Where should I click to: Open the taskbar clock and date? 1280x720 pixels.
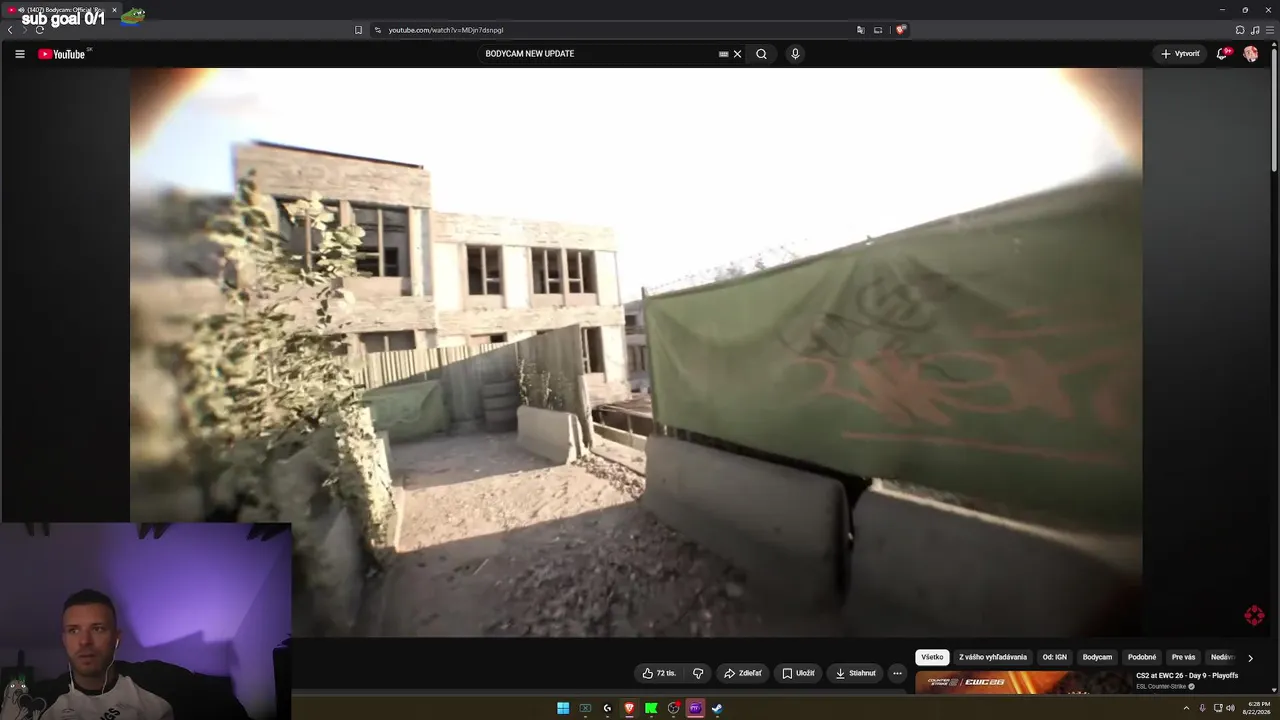(x=1258, y=708)
